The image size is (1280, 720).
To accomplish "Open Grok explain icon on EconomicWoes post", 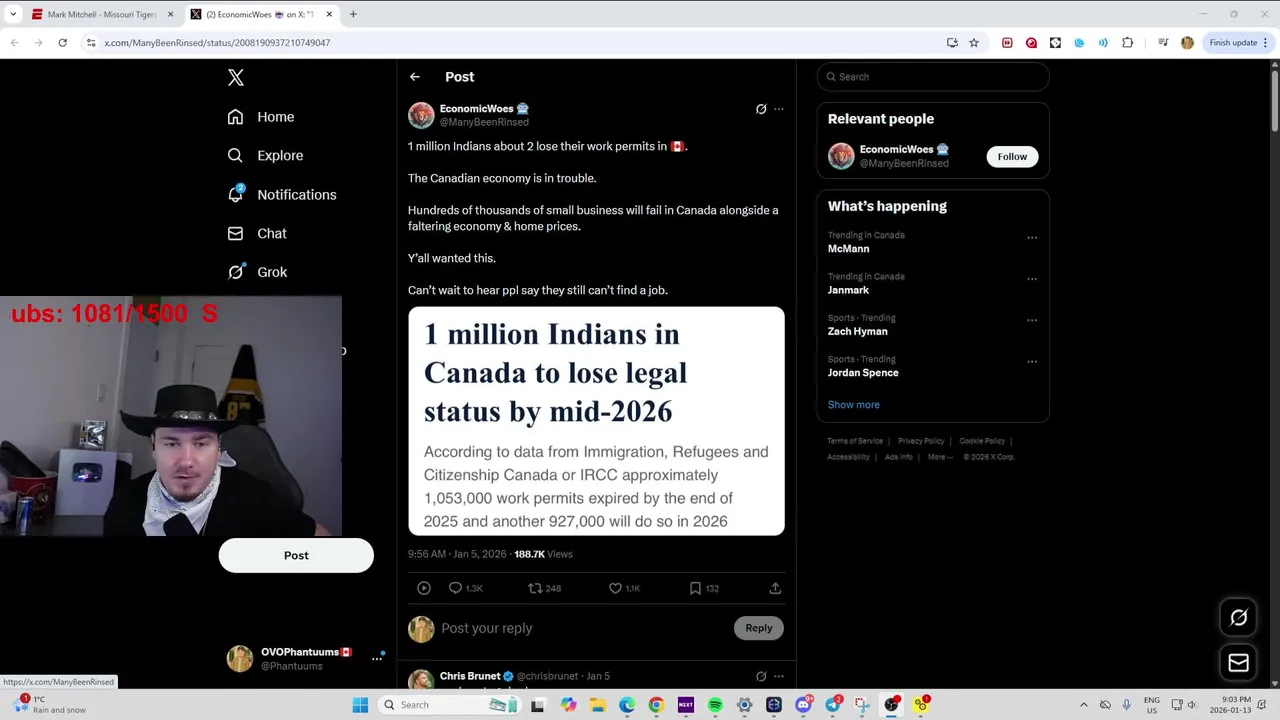I will tap(761, 109).
